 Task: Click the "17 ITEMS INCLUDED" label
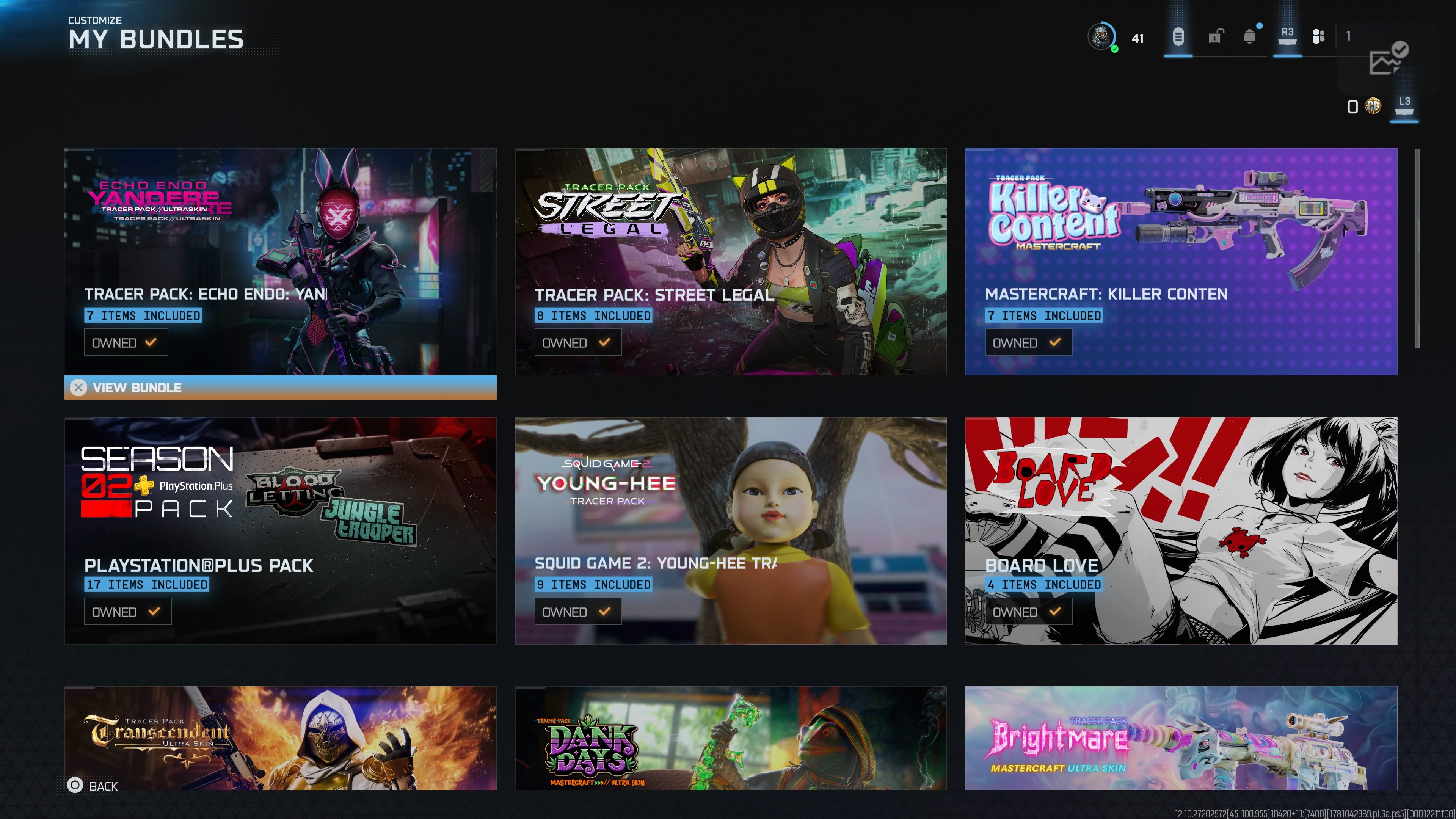[147, 584]
